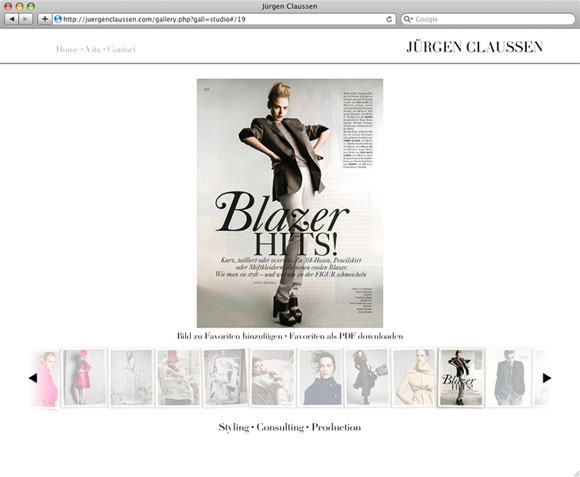The width and height of the screenshot is (580, 477).
Task: Open the Contact page link
Action: (122, 49)
